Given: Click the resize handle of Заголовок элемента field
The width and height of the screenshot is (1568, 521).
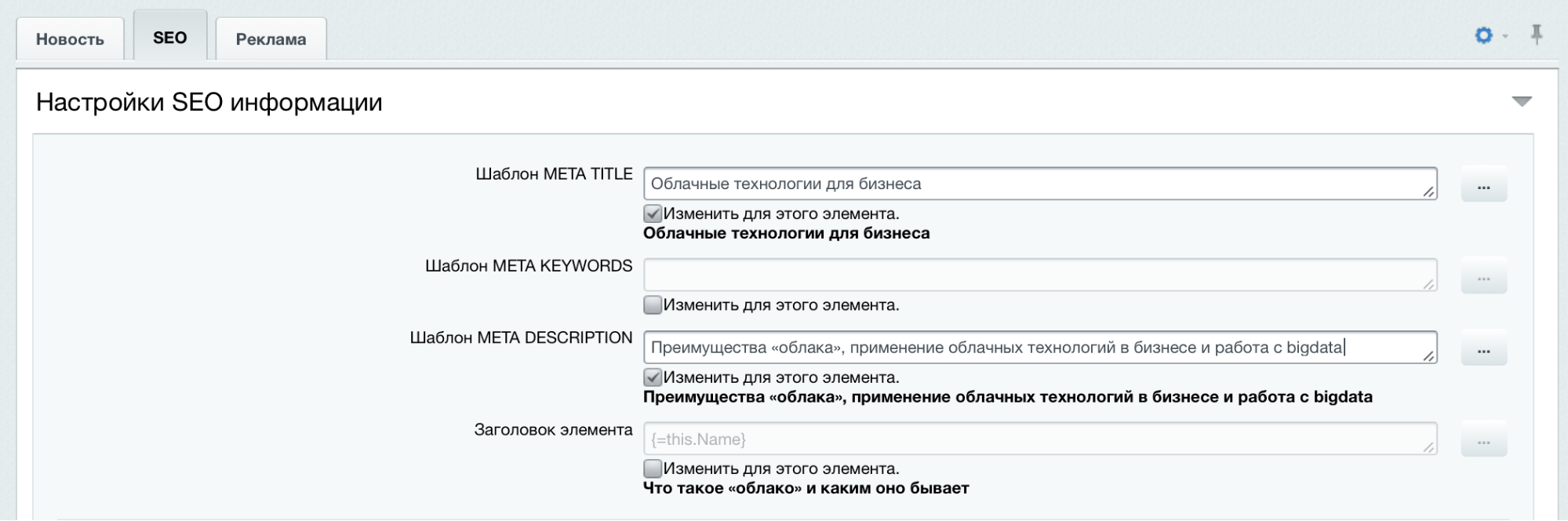Looking at the screenshot, I should [1428, 446].
